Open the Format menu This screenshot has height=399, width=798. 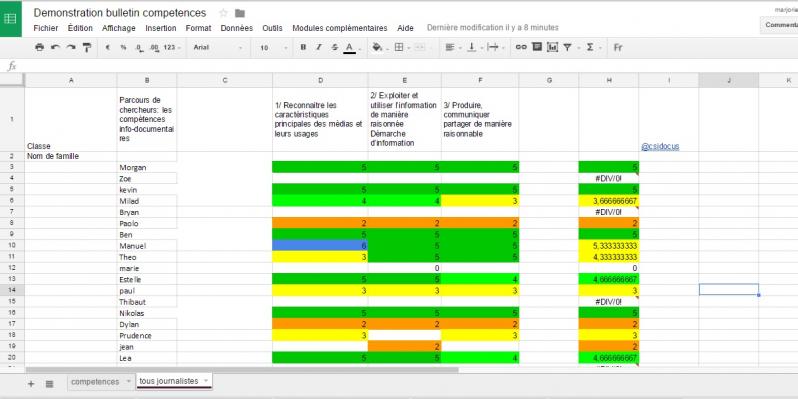coord(198,28)
